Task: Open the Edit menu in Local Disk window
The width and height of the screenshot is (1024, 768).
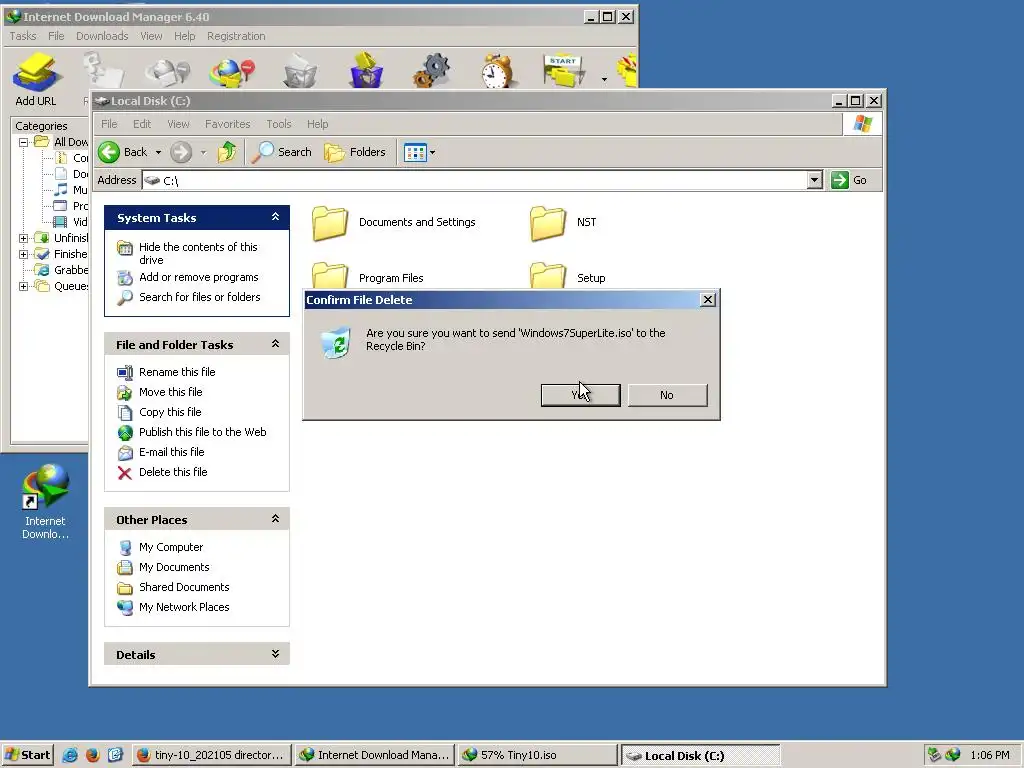Action: coord(142,124)
